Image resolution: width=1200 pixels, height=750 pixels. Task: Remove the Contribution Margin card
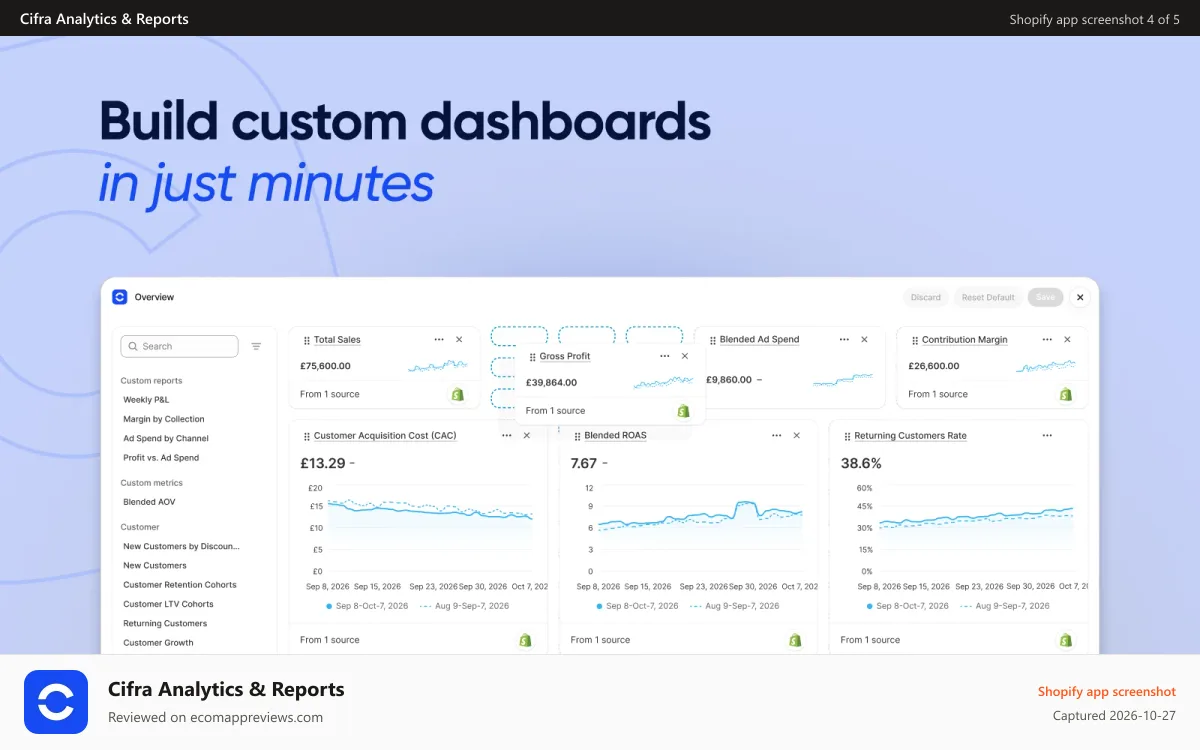(1067, 340)
